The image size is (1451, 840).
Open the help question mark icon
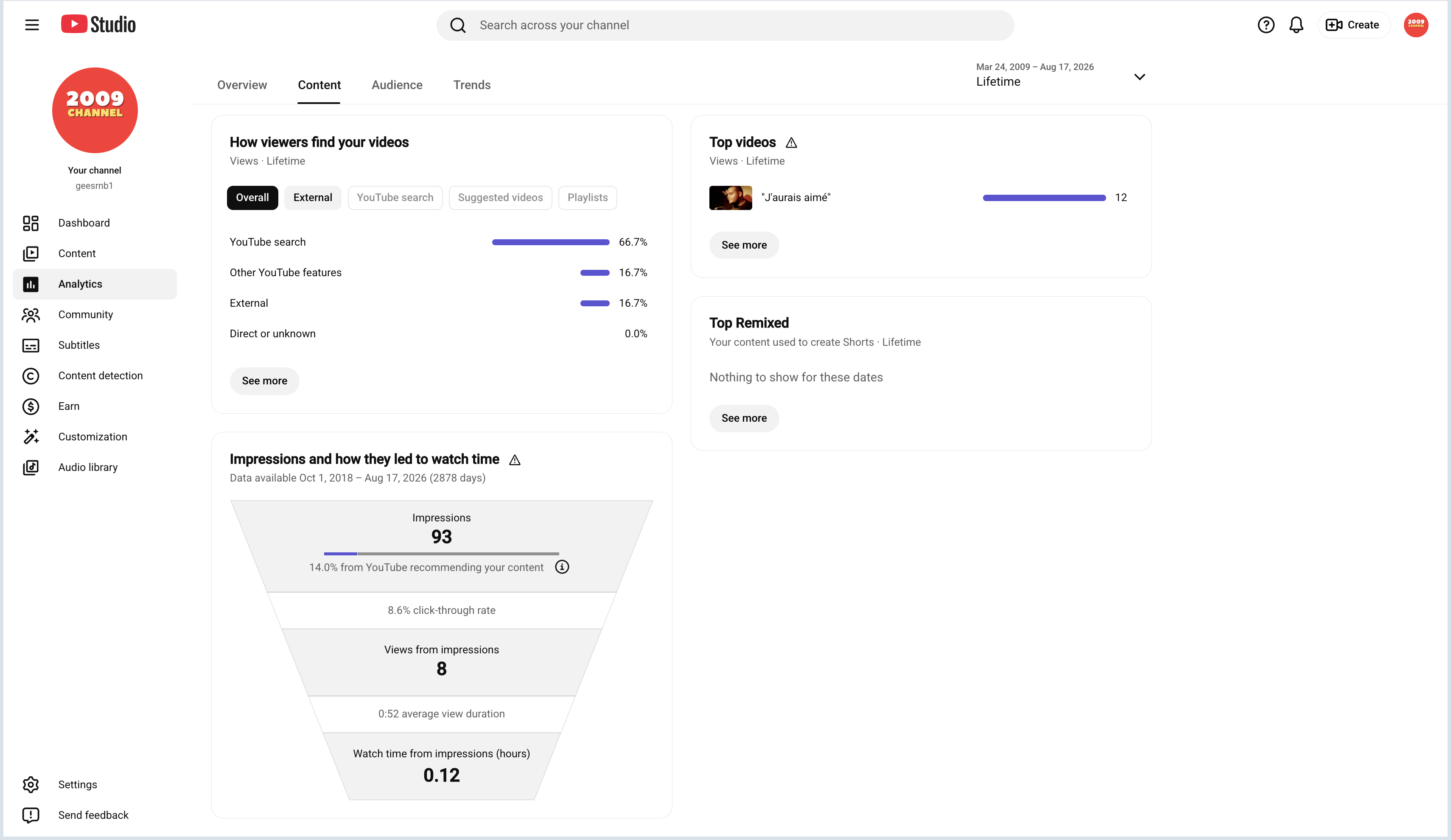1266,25
